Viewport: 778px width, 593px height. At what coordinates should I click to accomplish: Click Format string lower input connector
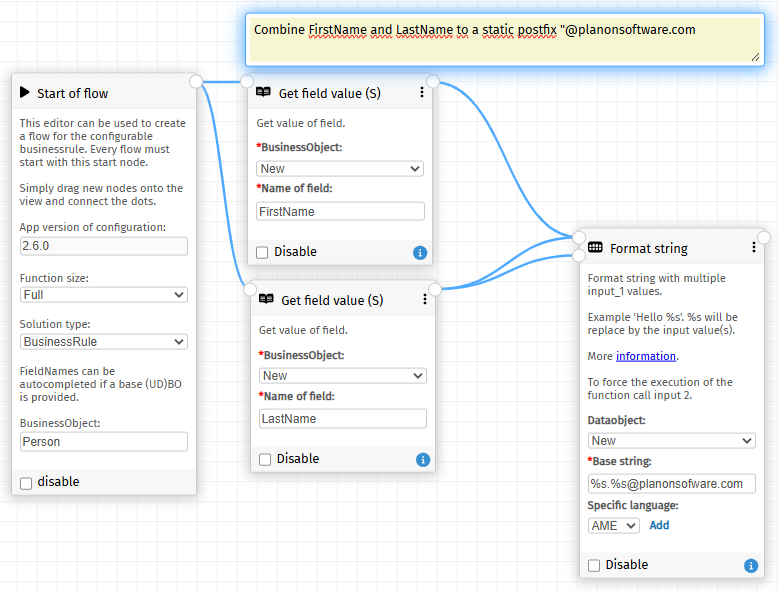tap(579, 256)
